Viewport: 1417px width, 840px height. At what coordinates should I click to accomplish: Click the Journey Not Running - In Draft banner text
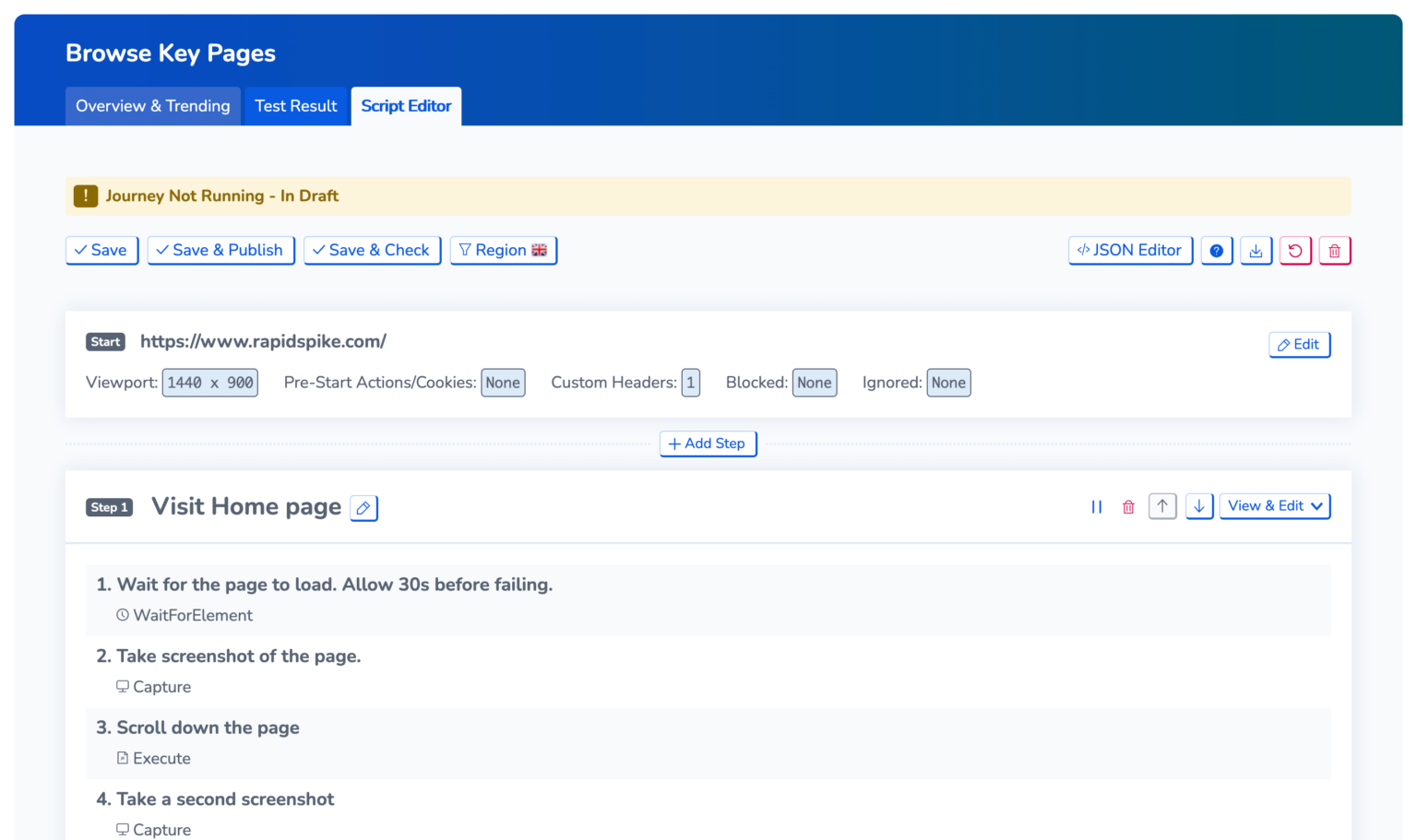pos(221,195)
